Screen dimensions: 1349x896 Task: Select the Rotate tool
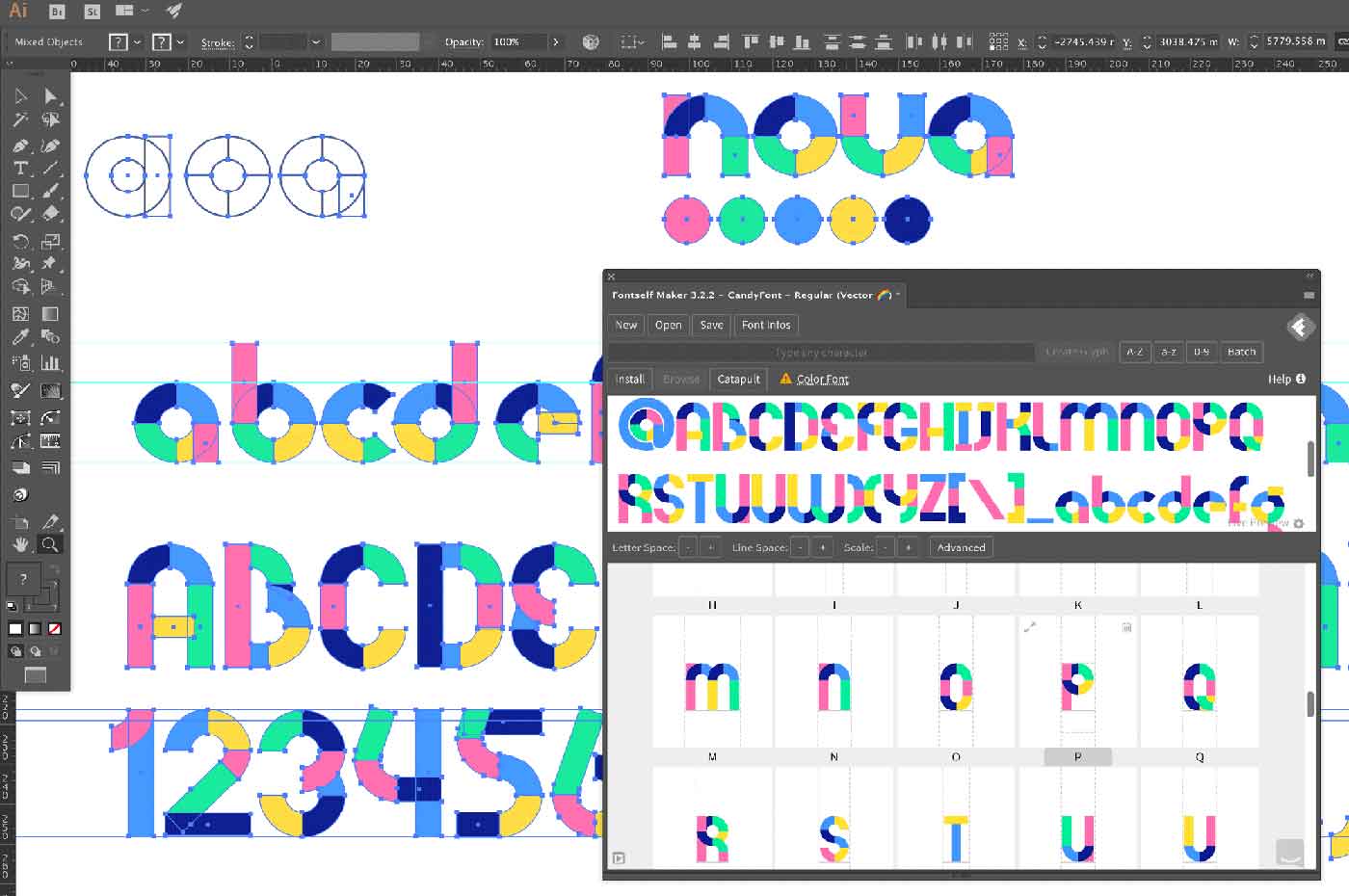20,241
